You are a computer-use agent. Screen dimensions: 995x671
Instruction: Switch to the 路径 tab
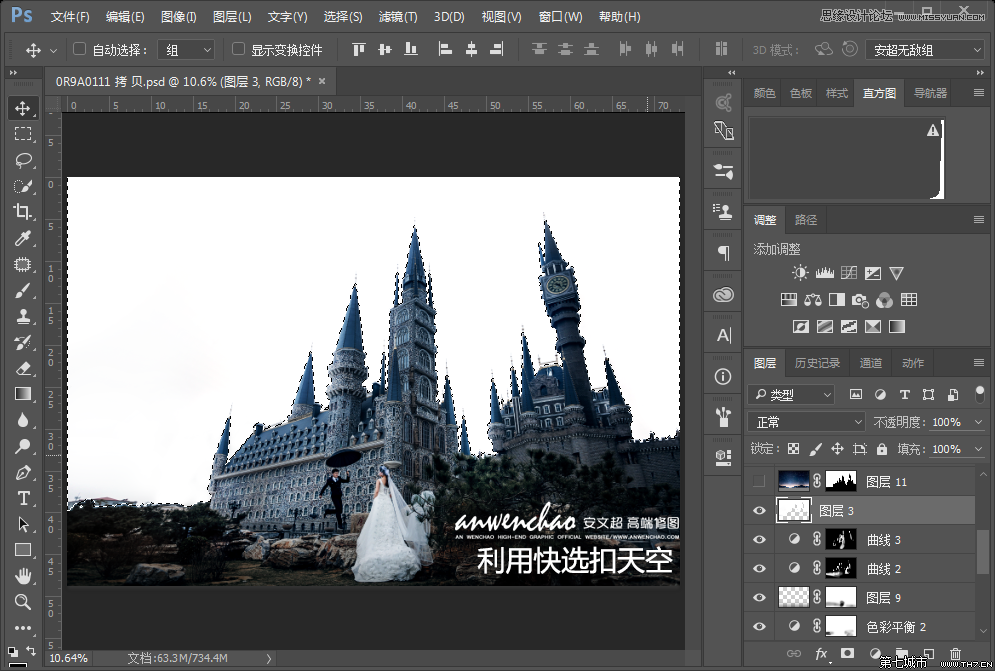click(x=806, y=220)
